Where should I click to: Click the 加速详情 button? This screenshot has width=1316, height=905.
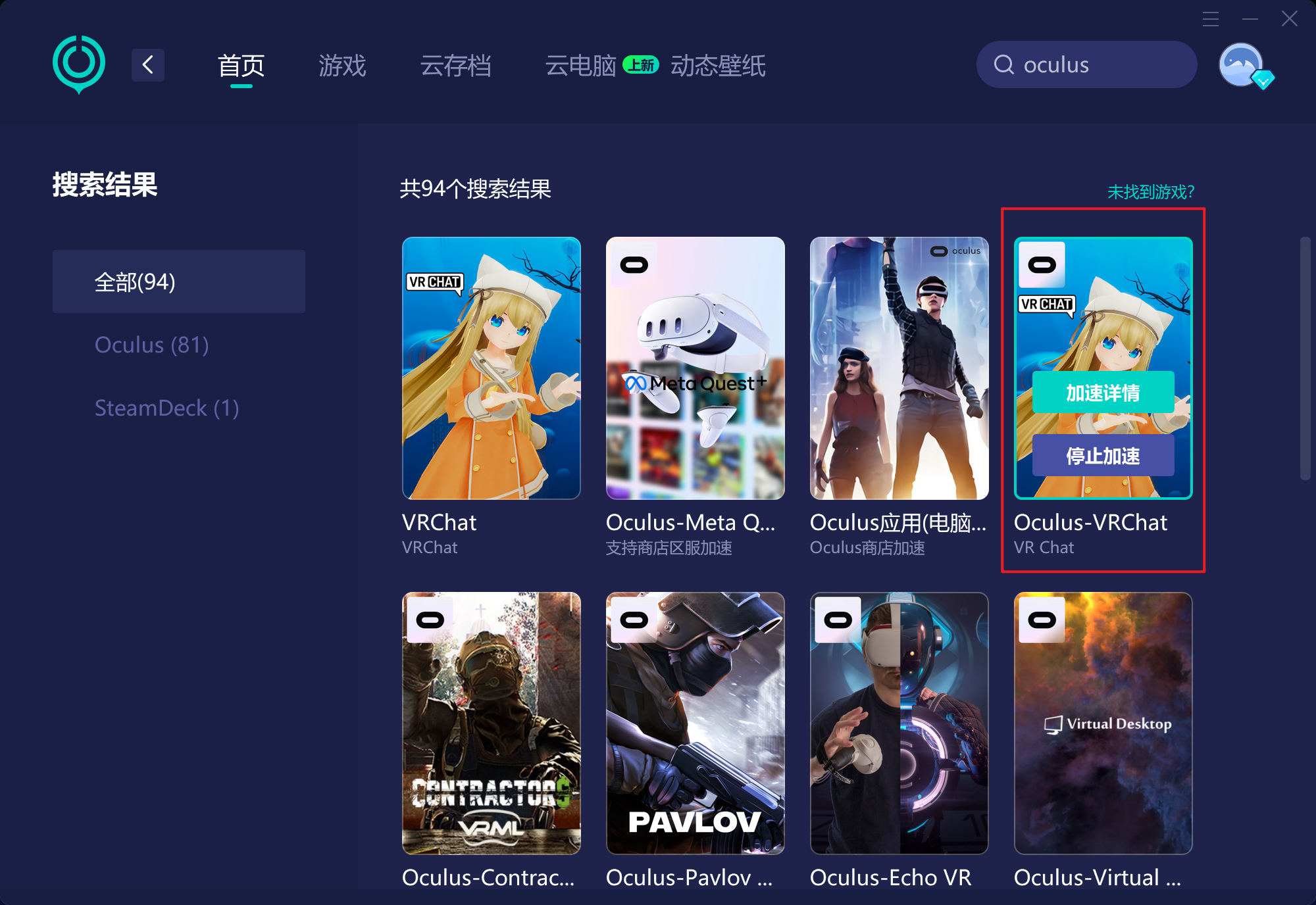tap(1103, 393)
